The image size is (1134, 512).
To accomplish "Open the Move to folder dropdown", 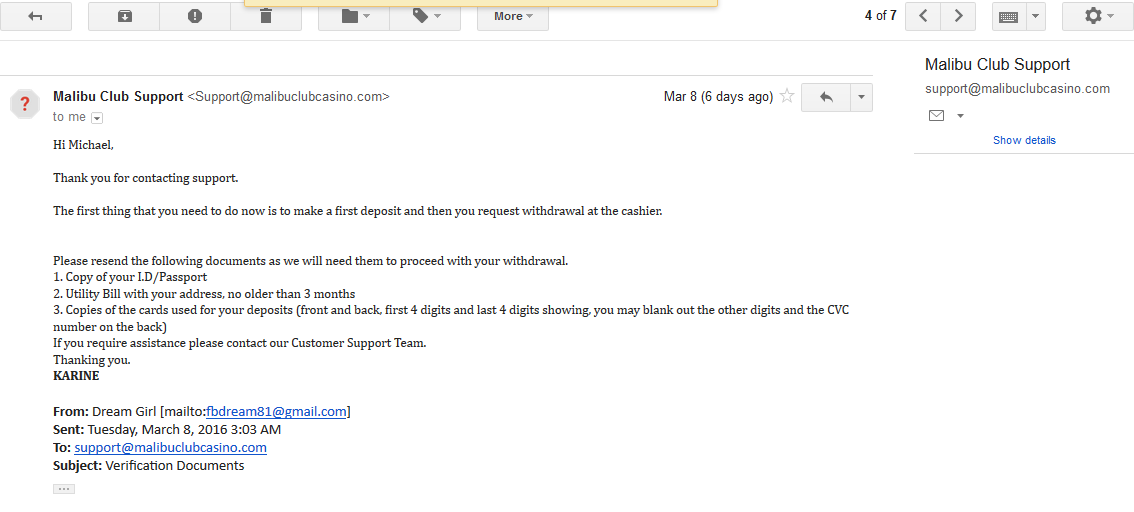I will click(354, 16).
